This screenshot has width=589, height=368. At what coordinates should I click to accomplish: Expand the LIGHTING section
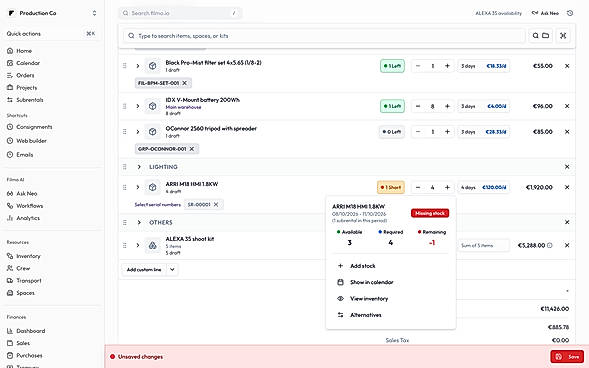139,167
